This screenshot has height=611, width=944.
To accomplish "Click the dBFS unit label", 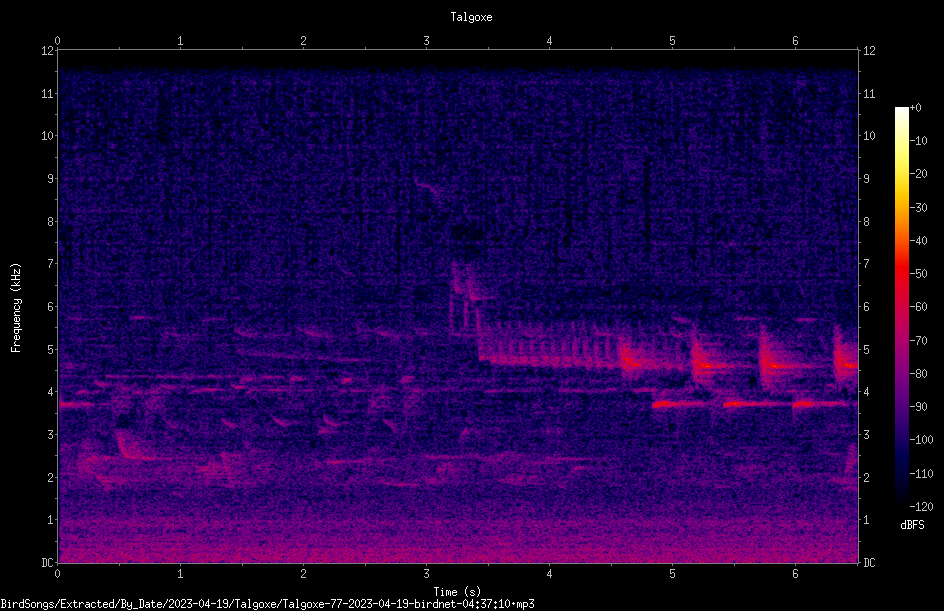I will [x=912, y=525].
